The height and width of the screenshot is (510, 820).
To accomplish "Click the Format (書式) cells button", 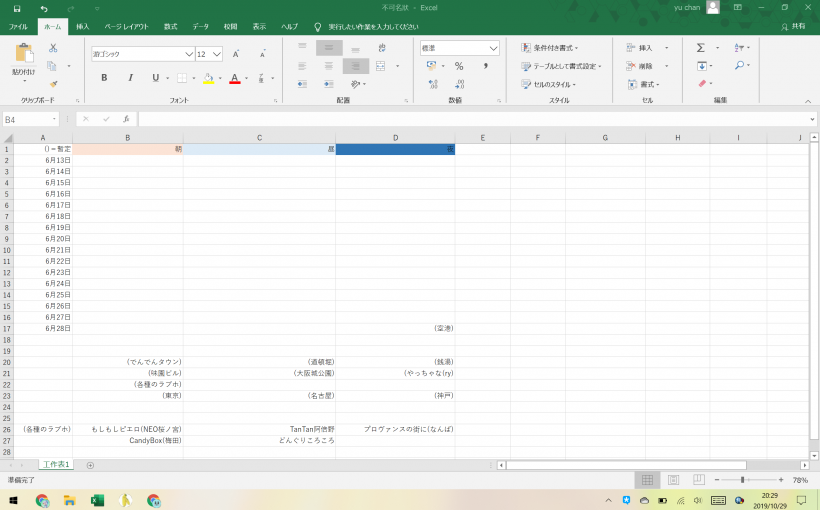I will 643,84.
